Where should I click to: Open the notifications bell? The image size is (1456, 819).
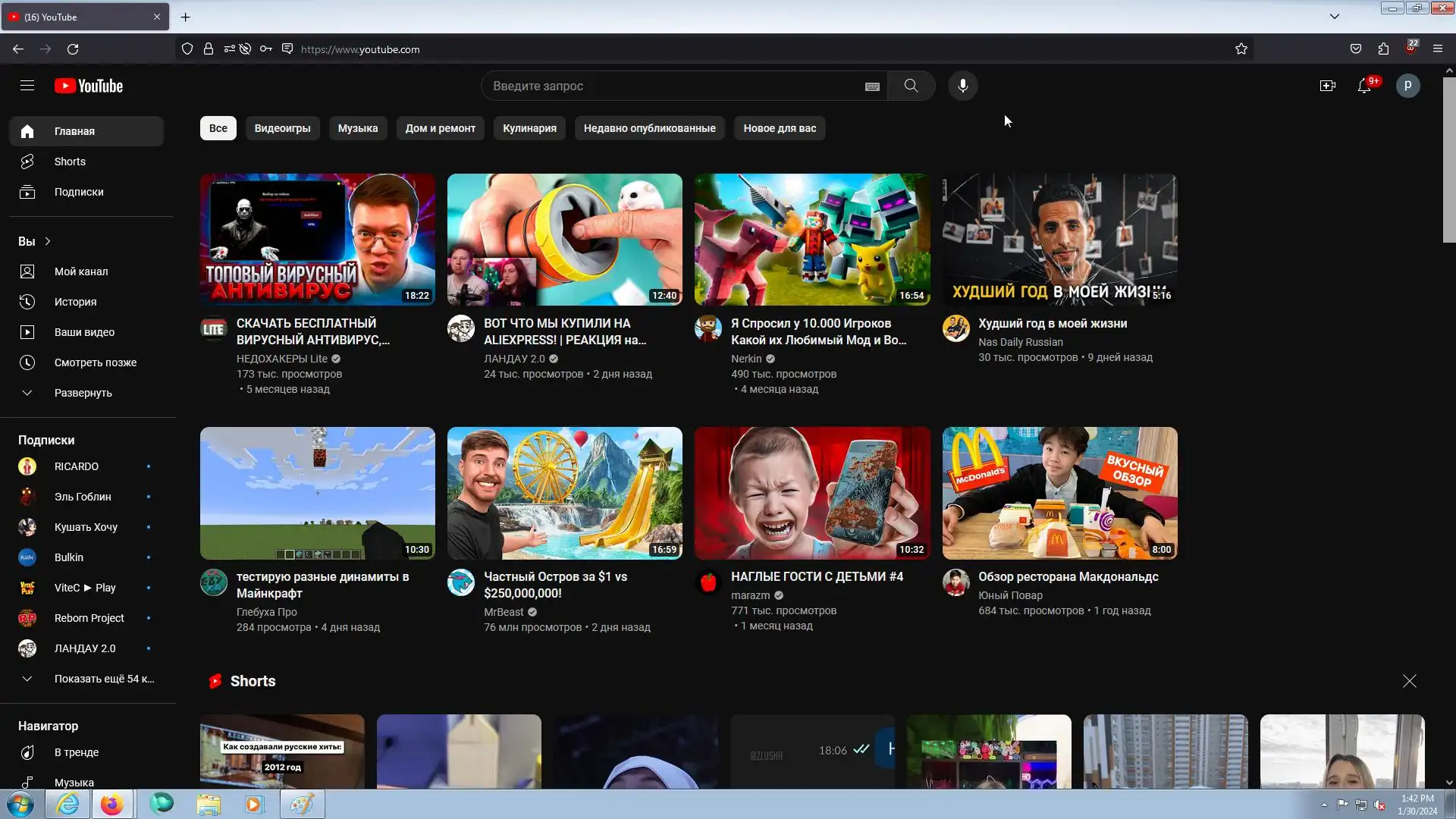click(1363, 86)
